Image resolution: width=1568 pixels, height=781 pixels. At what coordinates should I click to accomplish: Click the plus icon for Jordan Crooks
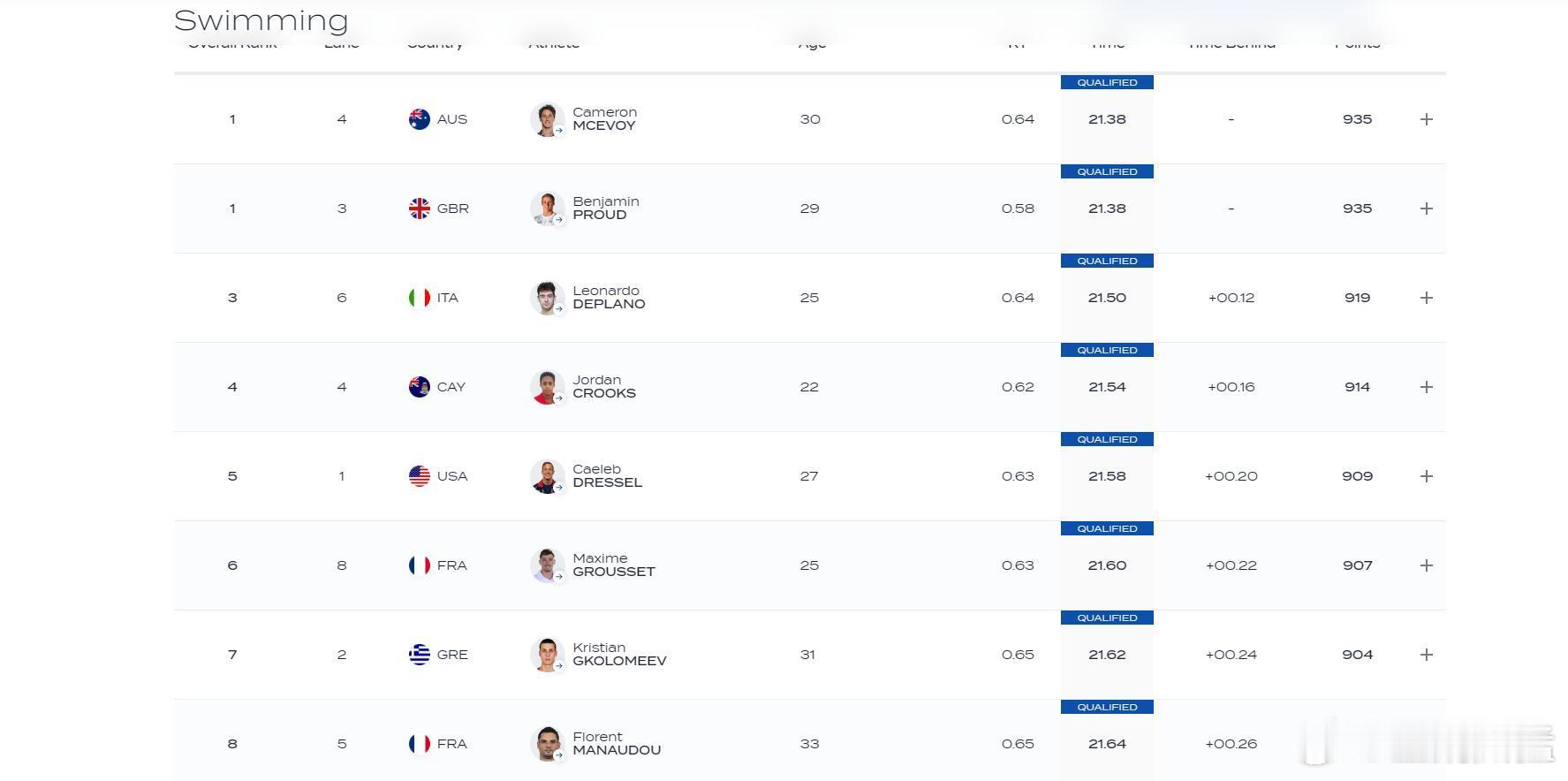(1426, 387)
